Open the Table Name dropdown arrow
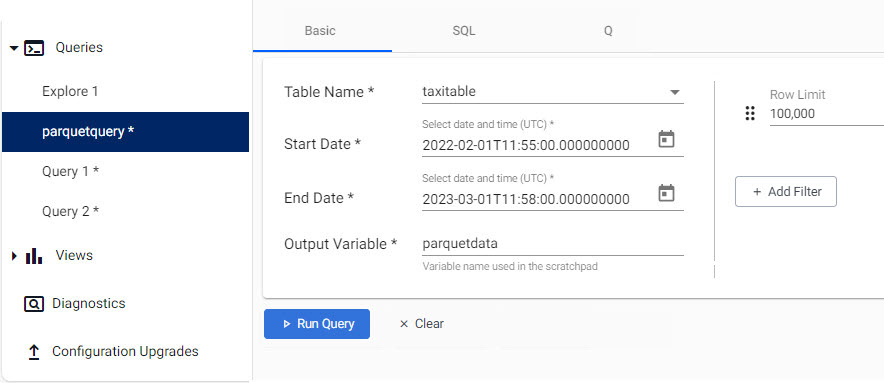 (674, 92)
